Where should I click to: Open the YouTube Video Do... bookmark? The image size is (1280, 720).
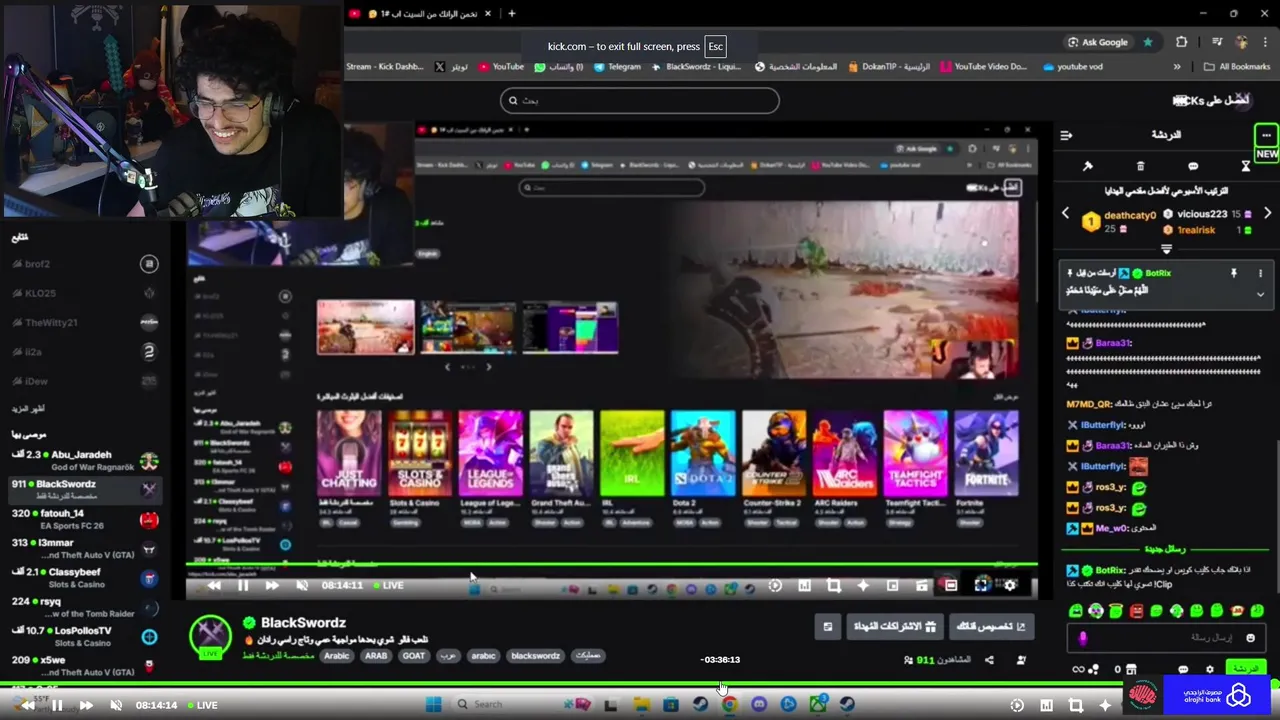tap(983, 67)
